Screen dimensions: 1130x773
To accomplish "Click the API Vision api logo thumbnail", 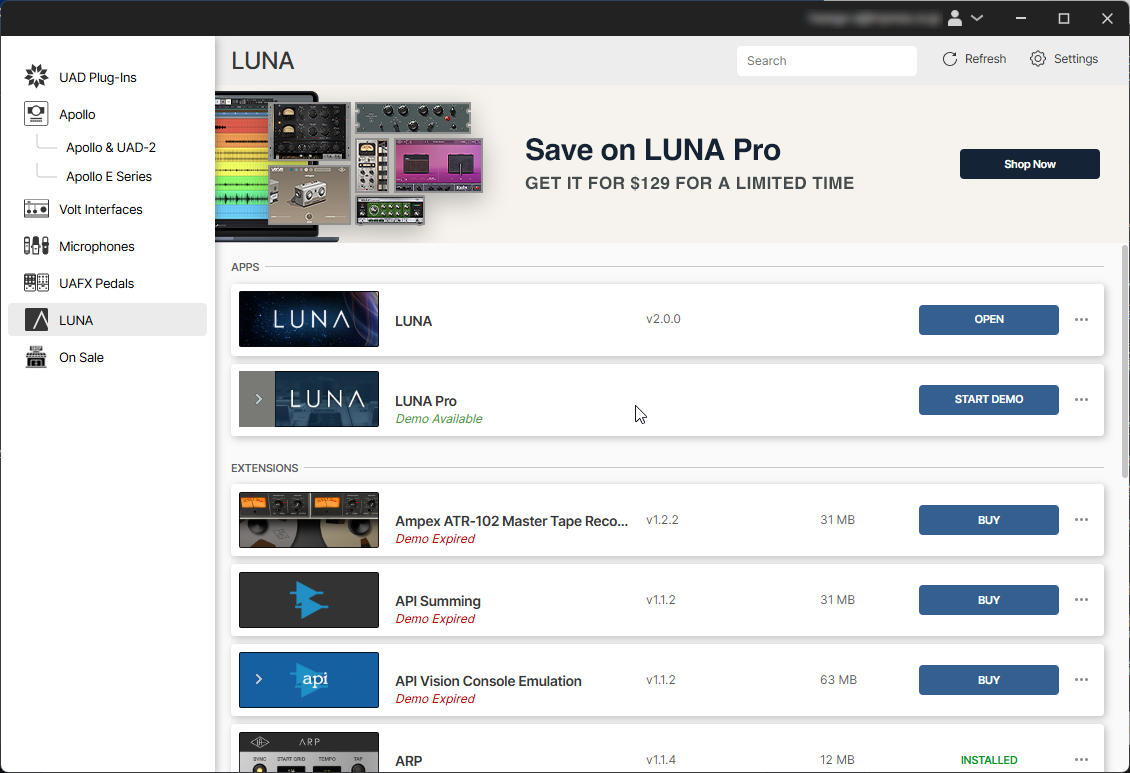I will 308,679.
